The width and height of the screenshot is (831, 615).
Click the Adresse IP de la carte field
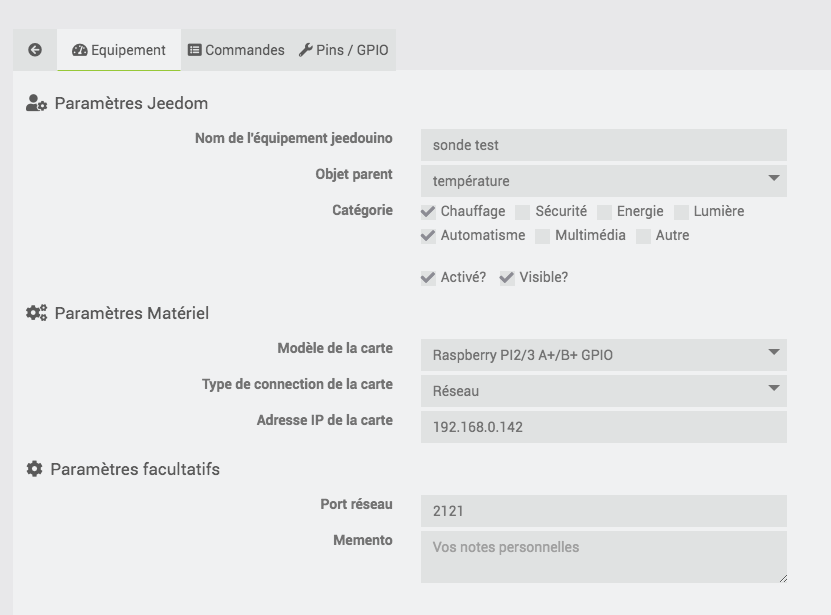coord(603,427)
